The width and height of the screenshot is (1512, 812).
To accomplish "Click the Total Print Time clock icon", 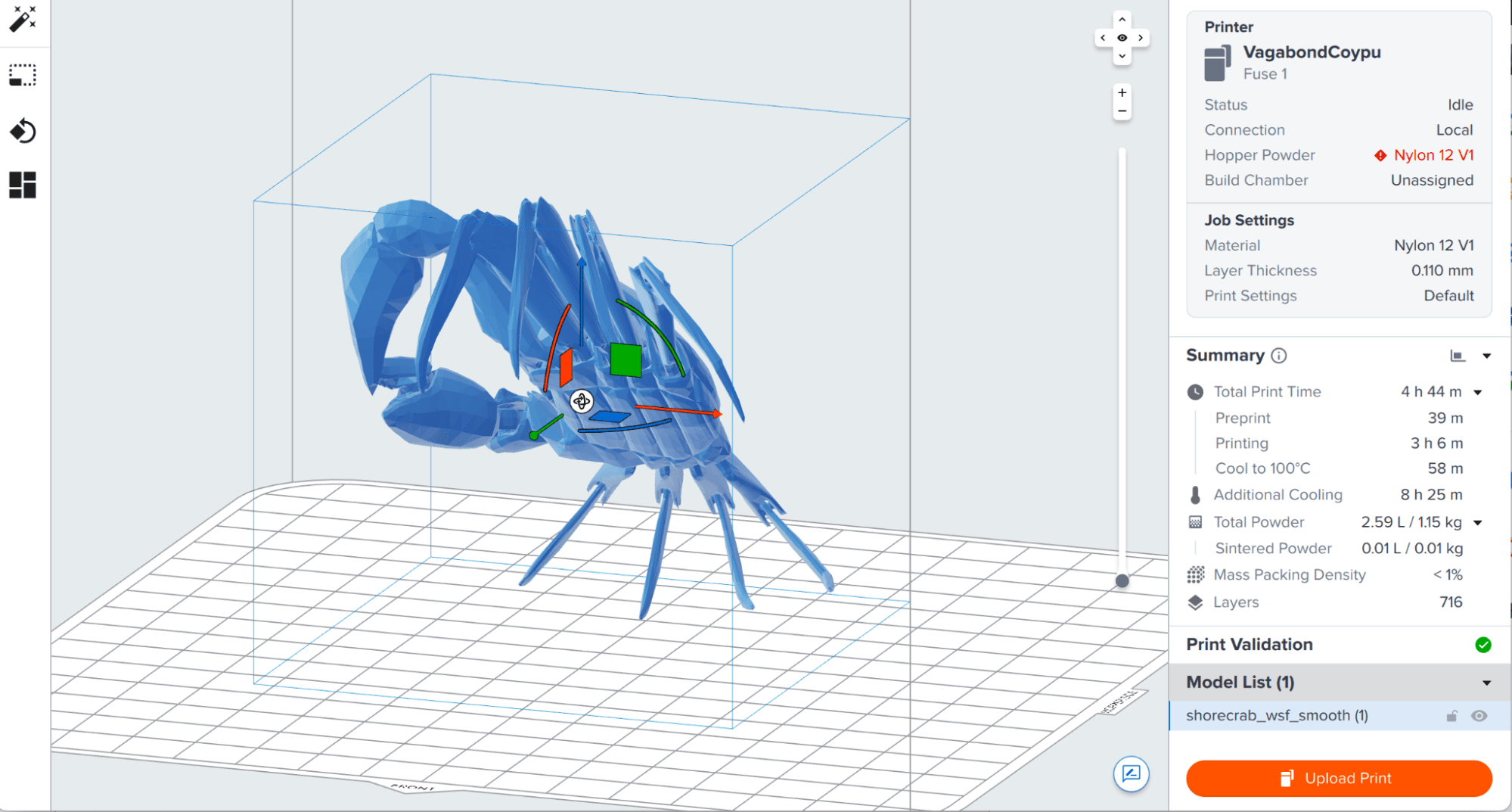I will [x=1195, y=392].
